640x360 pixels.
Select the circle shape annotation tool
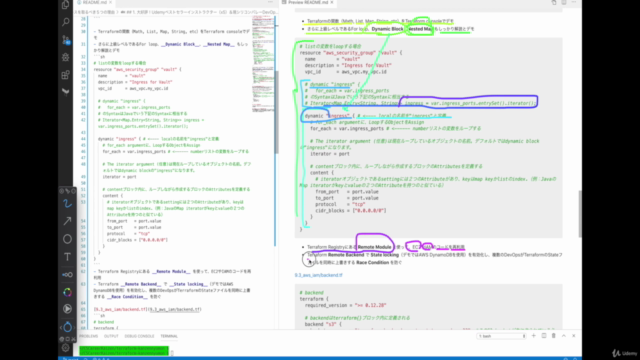pyautogui.click(x=67, y=239)
